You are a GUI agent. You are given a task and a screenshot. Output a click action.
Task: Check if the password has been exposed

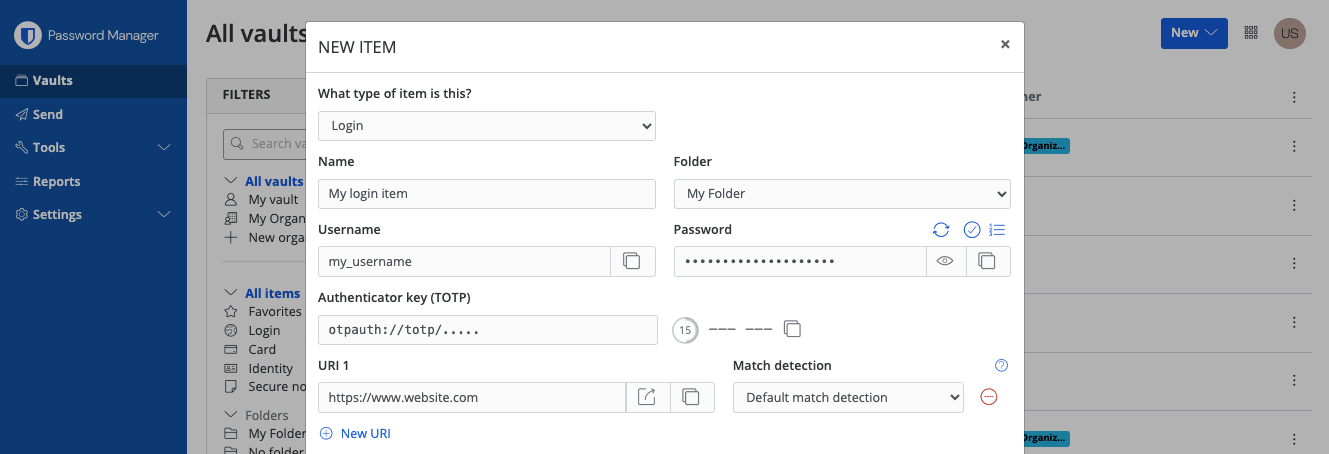pyautogui.click(x=971, y=230)
